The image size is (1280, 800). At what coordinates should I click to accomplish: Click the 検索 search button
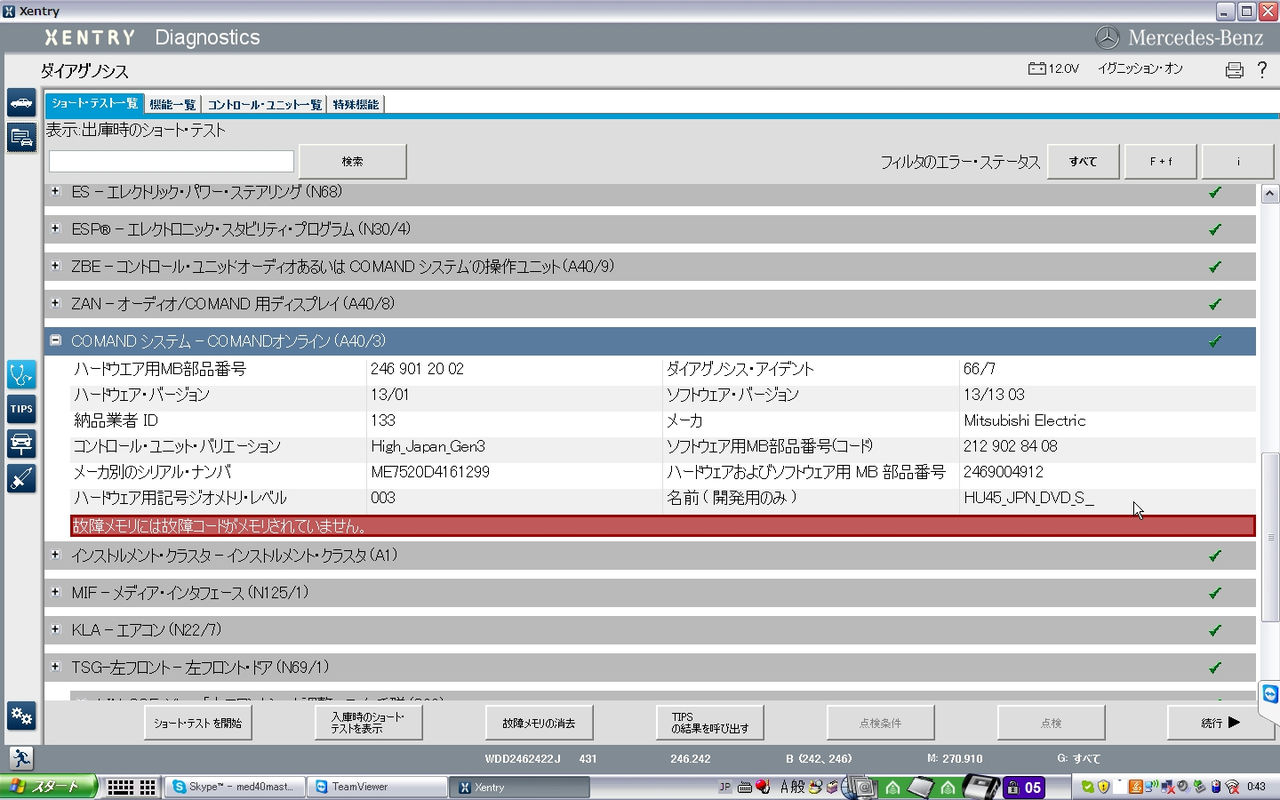click(x=352, y=161)
